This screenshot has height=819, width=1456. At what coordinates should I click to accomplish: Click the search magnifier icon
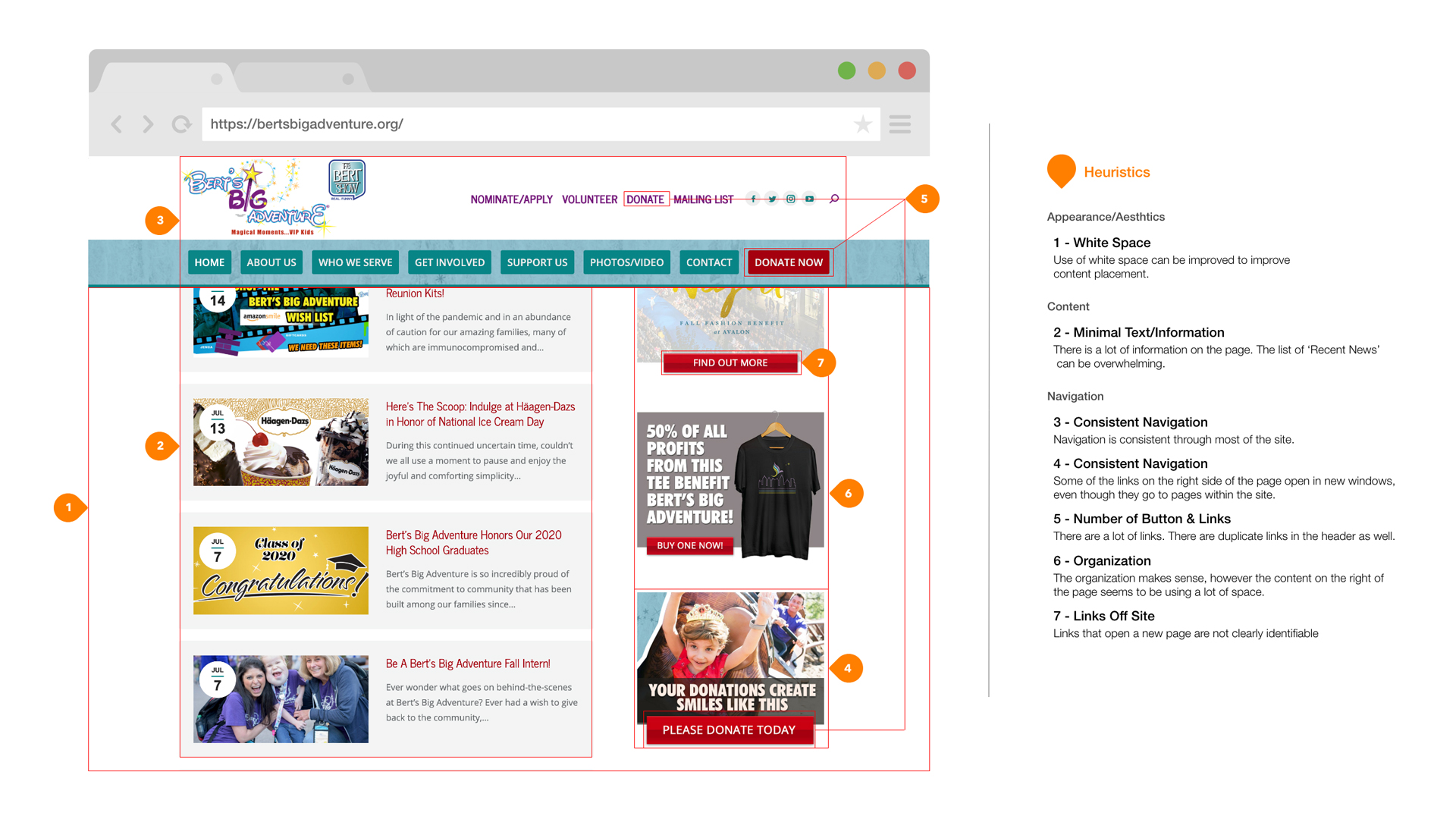coord(834,199)
